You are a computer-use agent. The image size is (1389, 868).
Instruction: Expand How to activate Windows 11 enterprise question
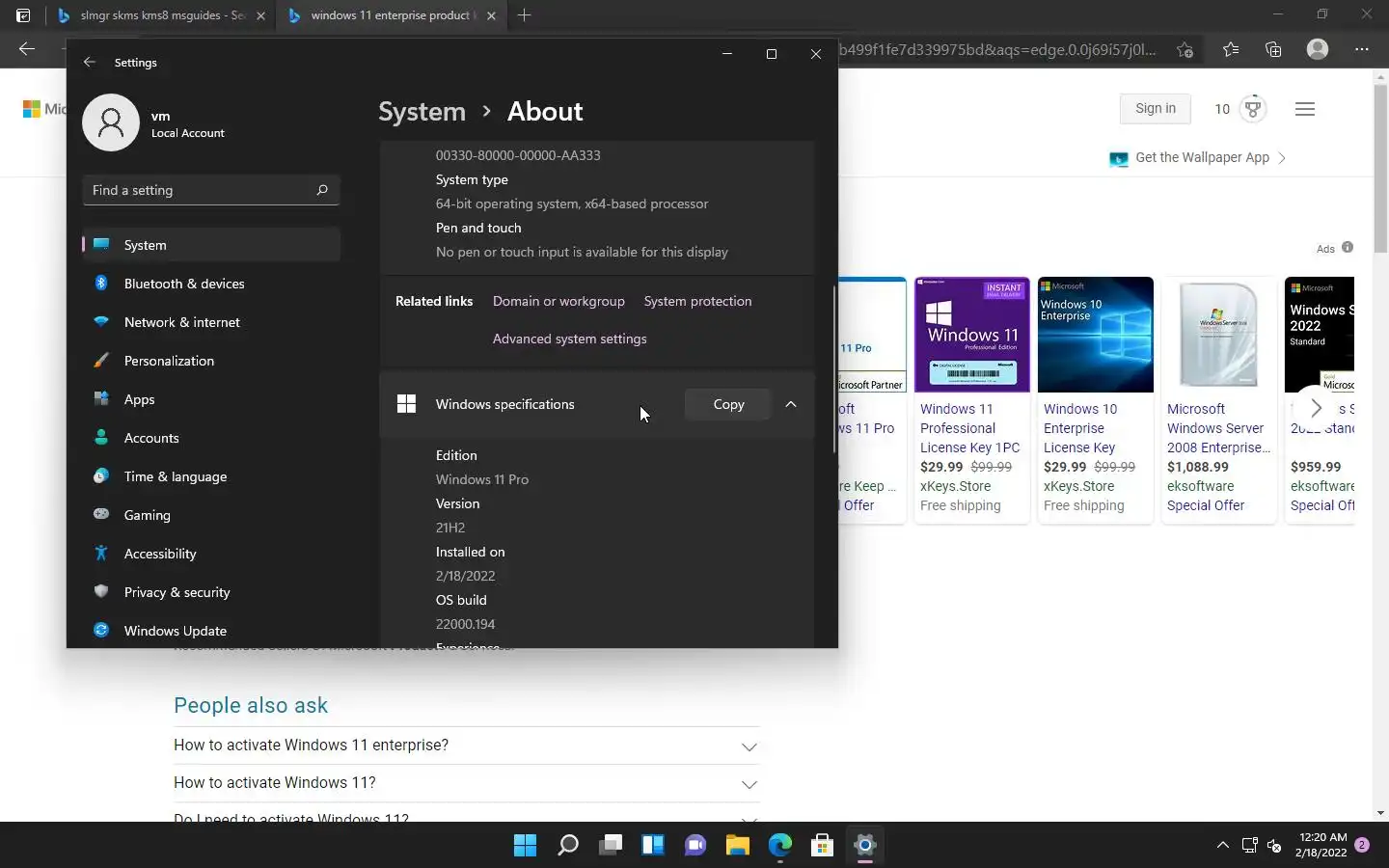coord(466,746)
